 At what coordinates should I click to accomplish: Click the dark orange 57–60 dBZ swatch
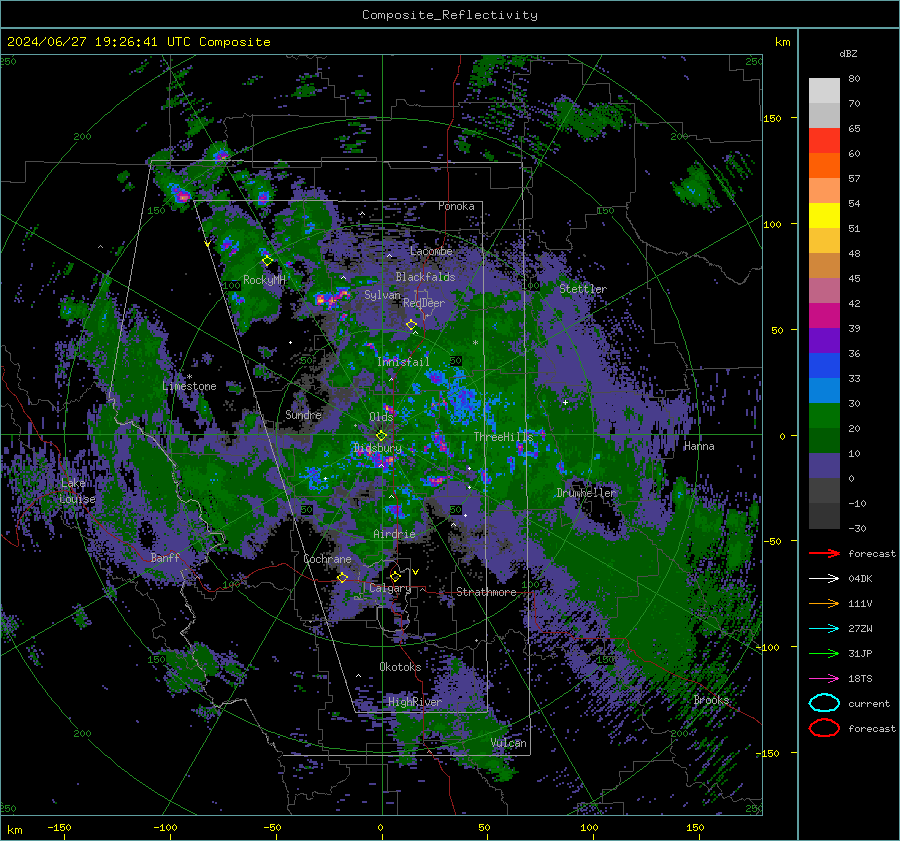point(824,166)
